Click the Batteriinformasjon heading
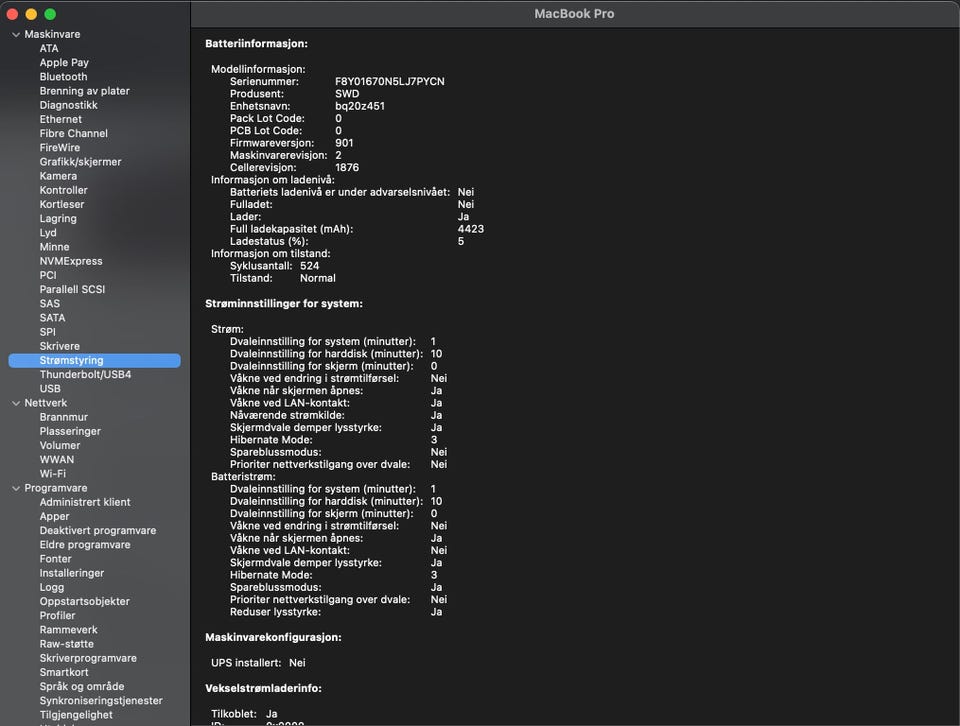960x726 pixels. coord(256,44)
